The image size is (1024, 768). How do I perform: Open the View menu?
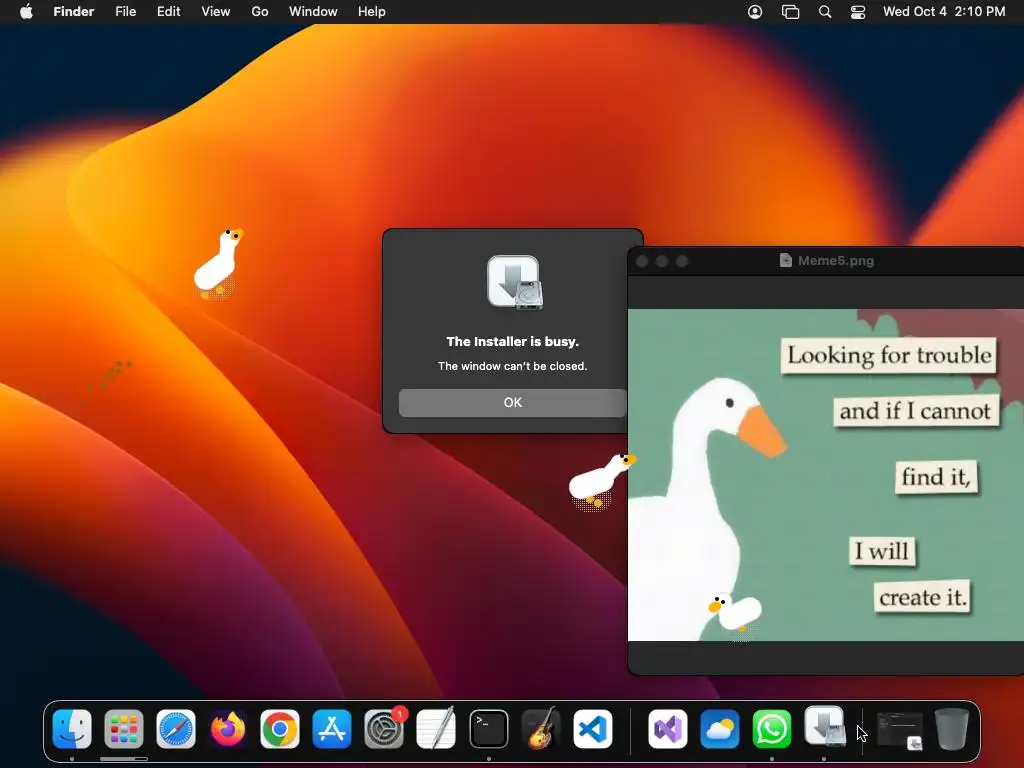[216, 12]
